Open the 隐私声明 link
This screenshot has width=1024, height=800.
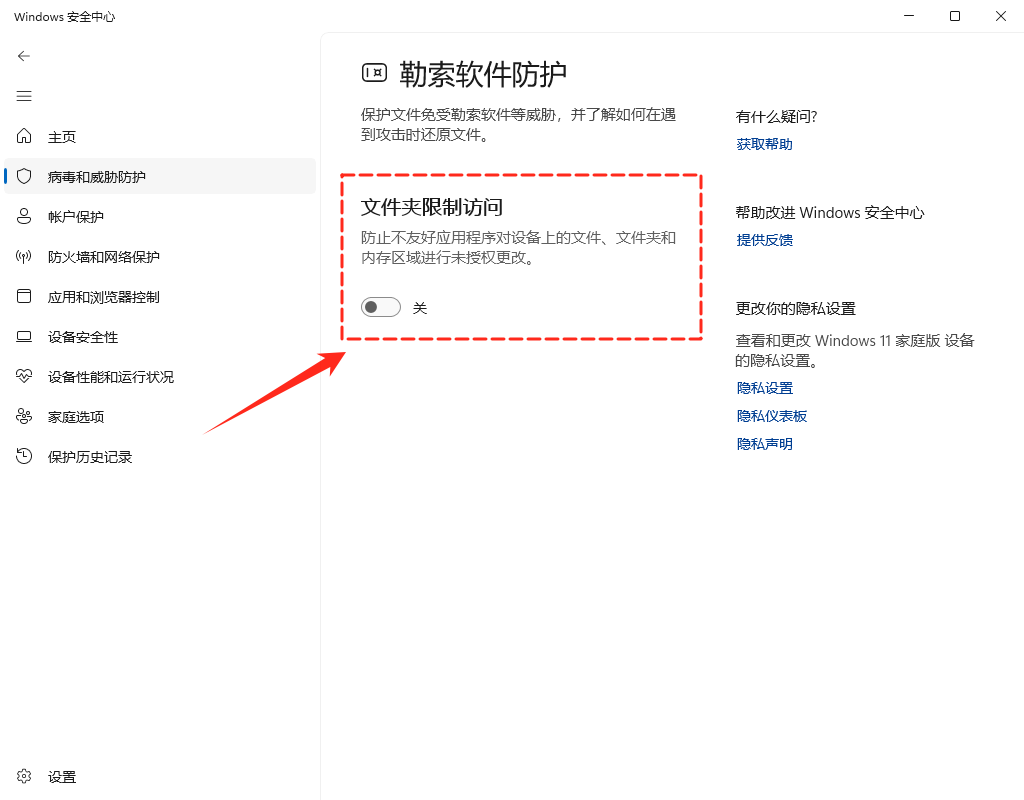pyautogui.click(x=764, y=444)
